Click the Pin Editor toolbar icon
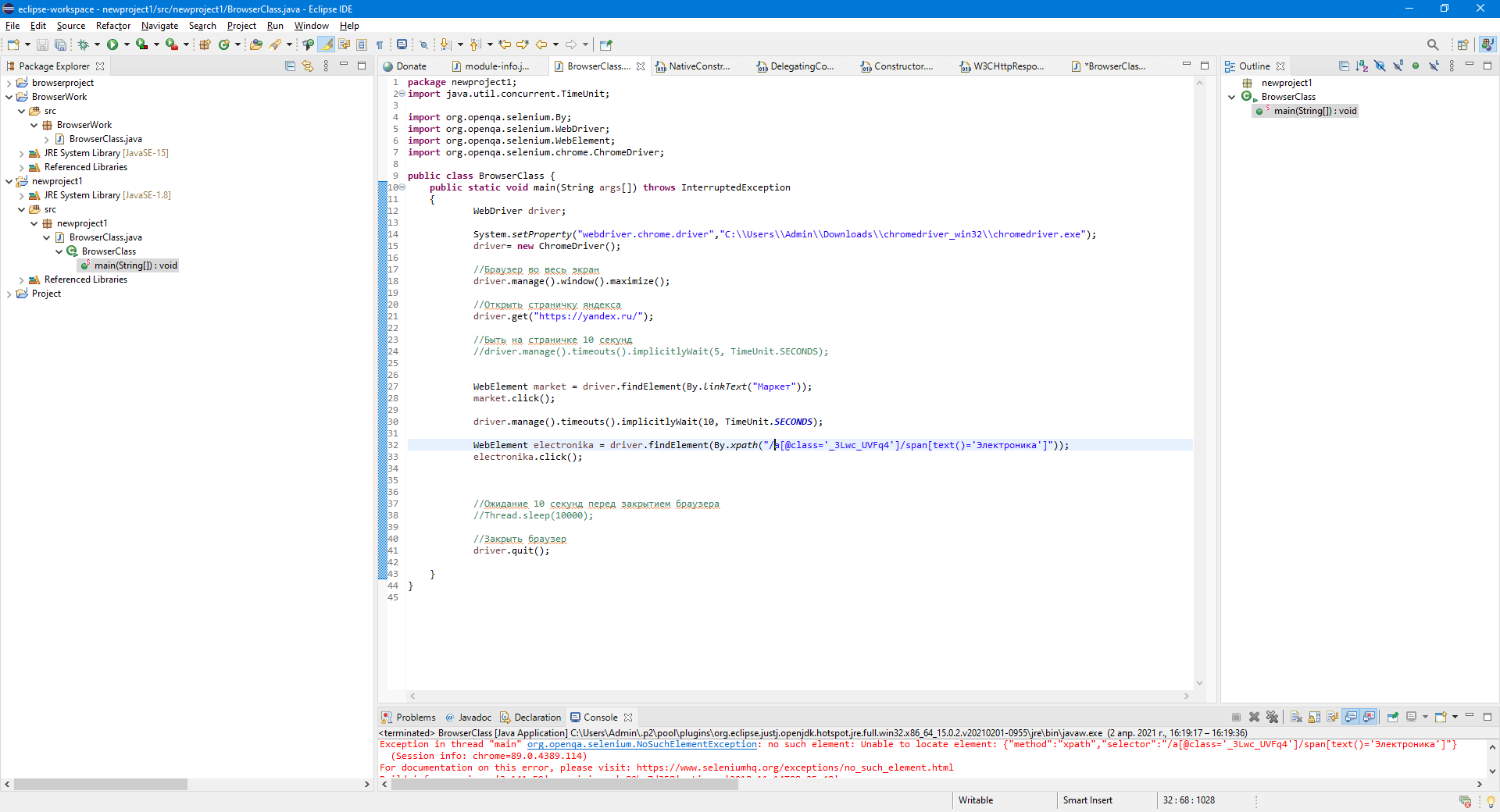This screenshot has width=1500, height=812. click(606, 45)
